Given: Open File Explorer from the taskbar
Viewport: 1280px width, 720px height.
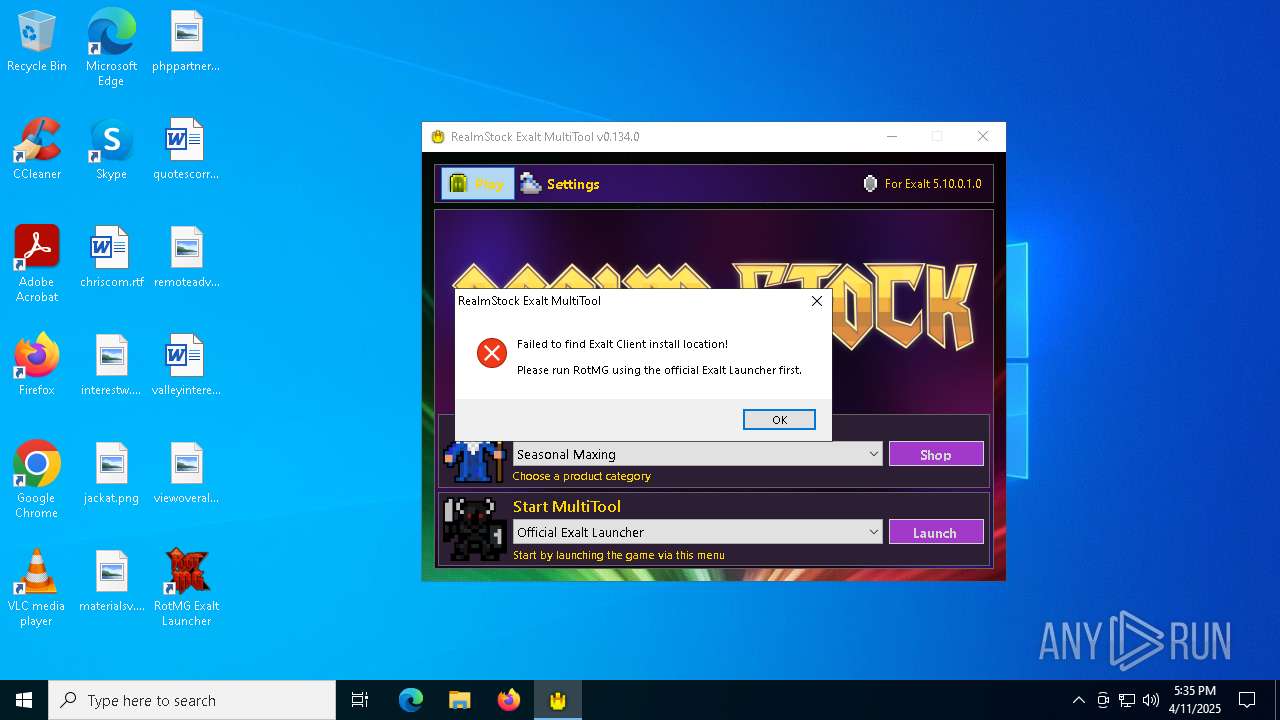Looking at the screenshot, I should (460, 700).
